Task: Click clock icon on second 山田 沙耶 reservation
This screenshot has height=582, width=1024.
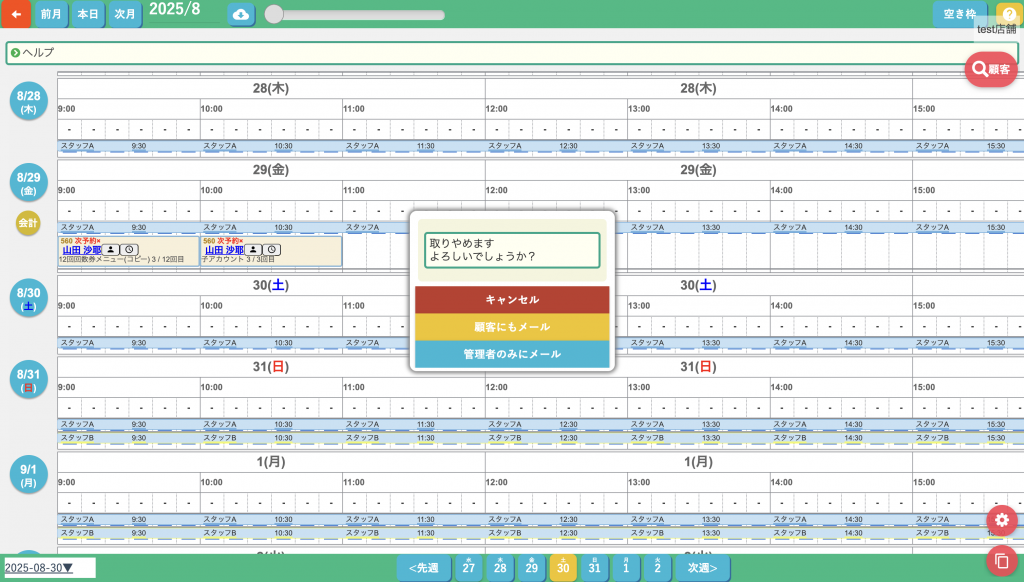Action: tap(273, 250)
